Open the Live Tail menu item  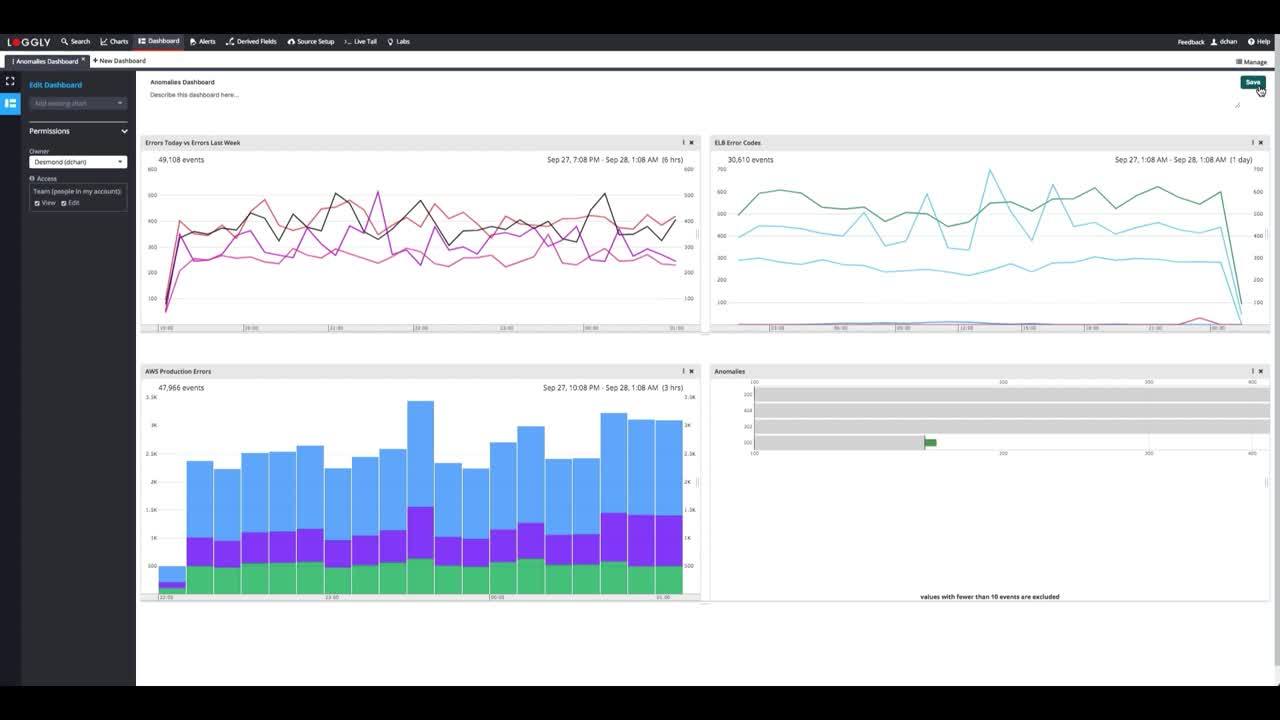point(360,42)
